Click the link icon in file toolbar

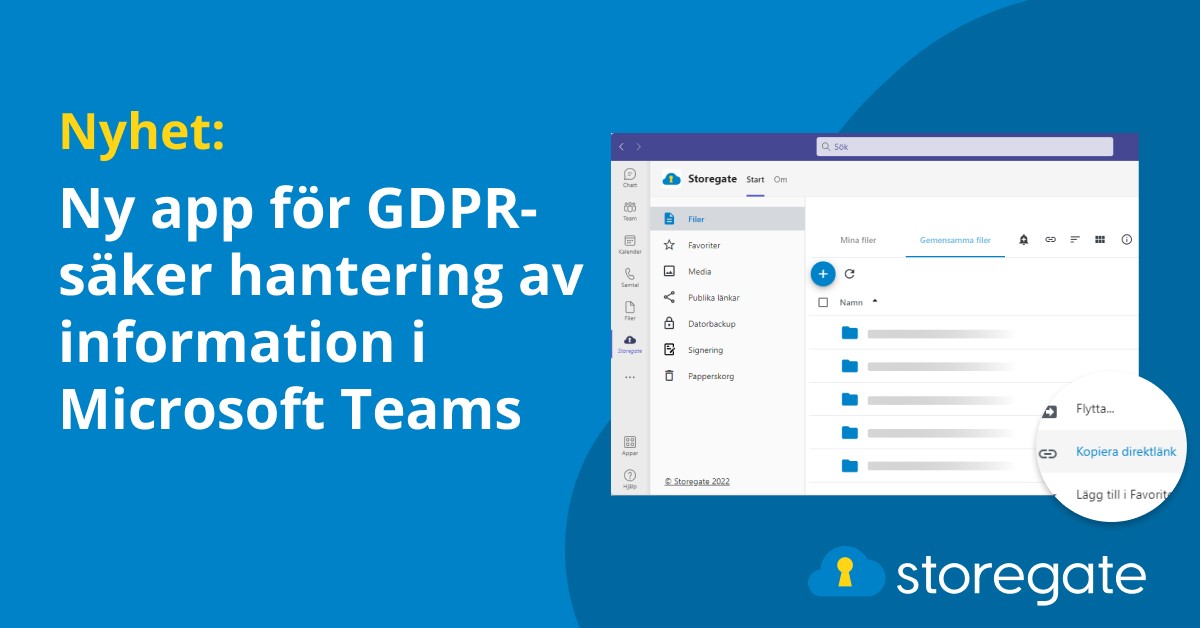click(1050, 239)
